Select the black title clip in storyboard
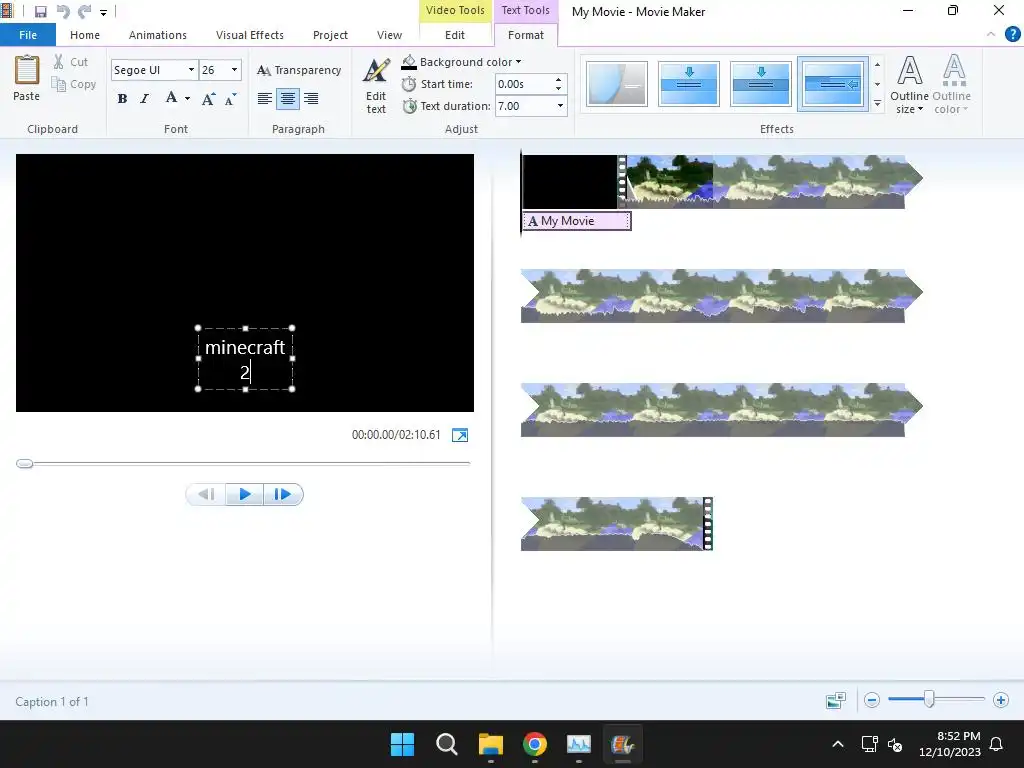The height and width of the screenshot is (768, 1024). (569, 182)
